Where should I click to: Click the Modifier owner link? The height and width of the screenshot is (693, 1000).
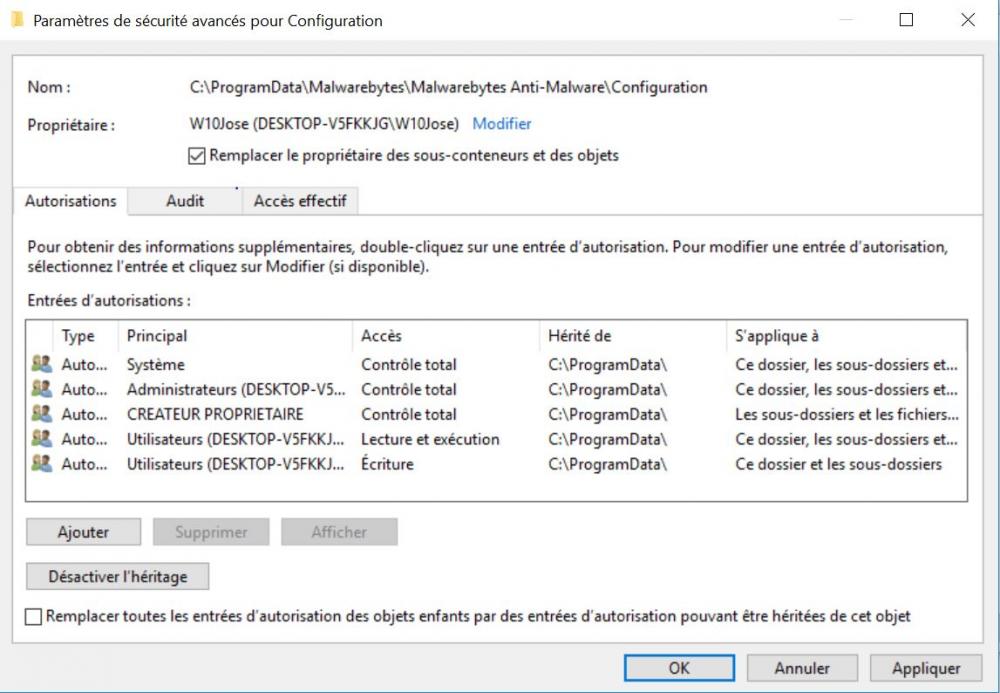501,124
